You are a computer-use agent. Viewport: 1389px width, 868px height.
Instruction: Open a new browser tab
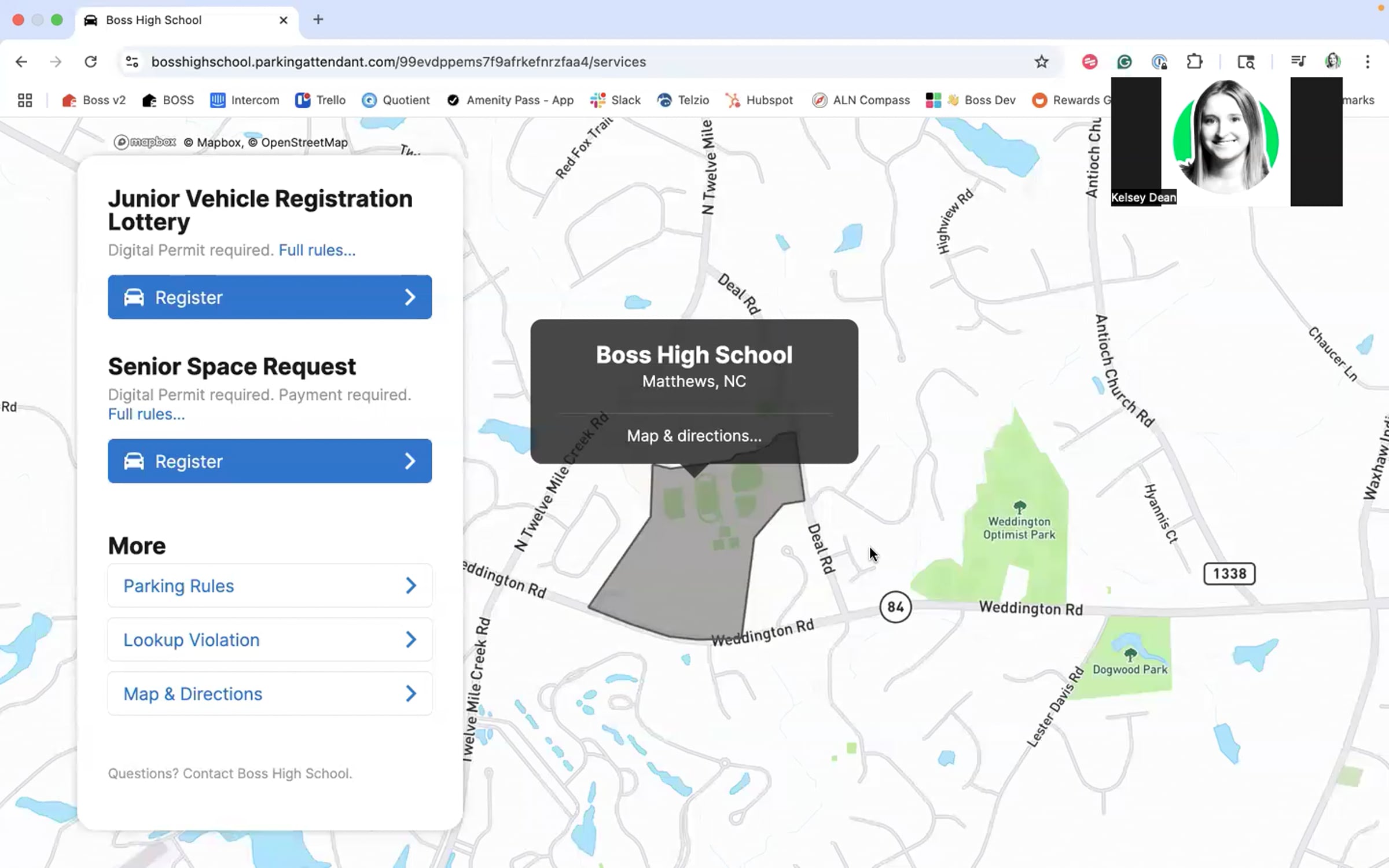tap(318, 20)
